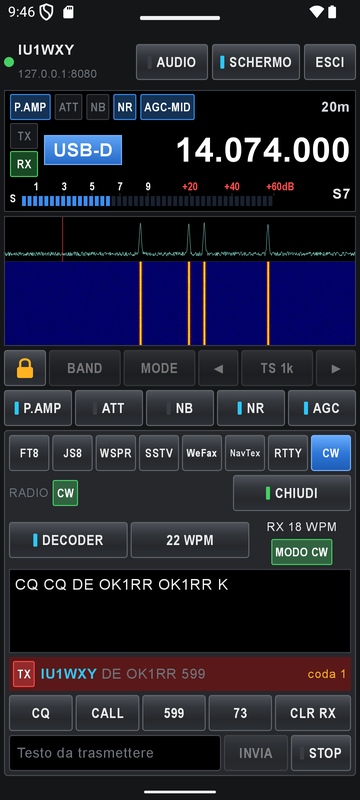The width and height of the screenshot is (360, 800).
Task: Tap decoded text CQ CQ DE OK1RR
Action: (122, 585)
